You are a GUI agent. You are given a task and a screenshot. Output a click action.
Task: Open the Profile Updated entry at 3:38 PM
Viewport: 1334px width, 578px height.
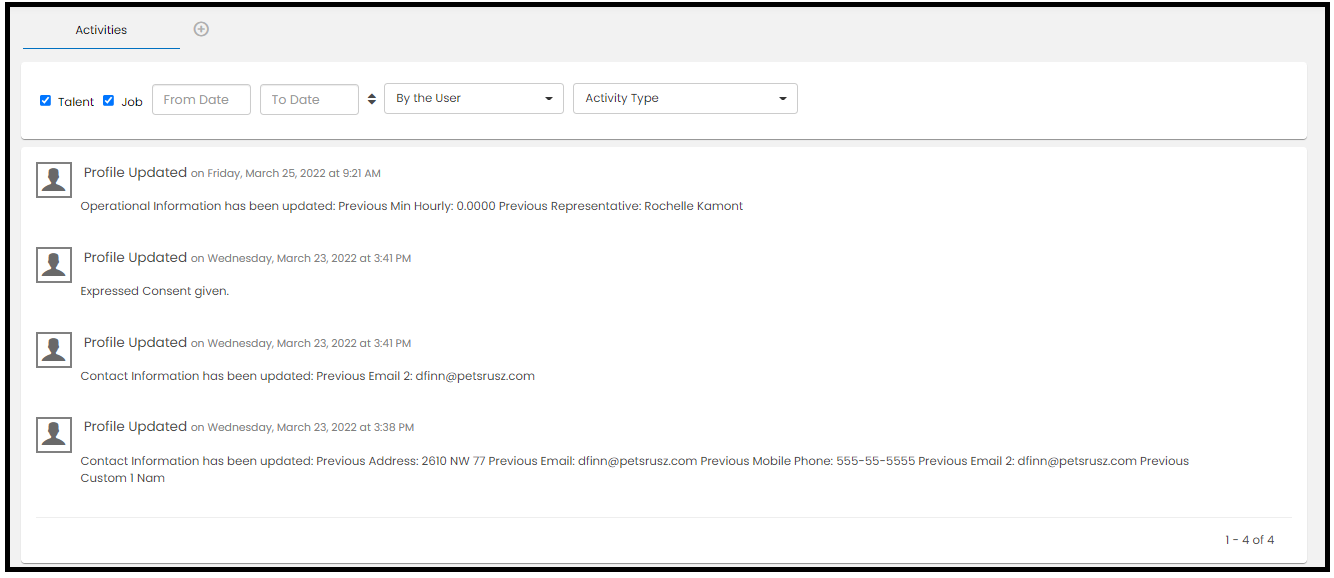pos(135,427)
